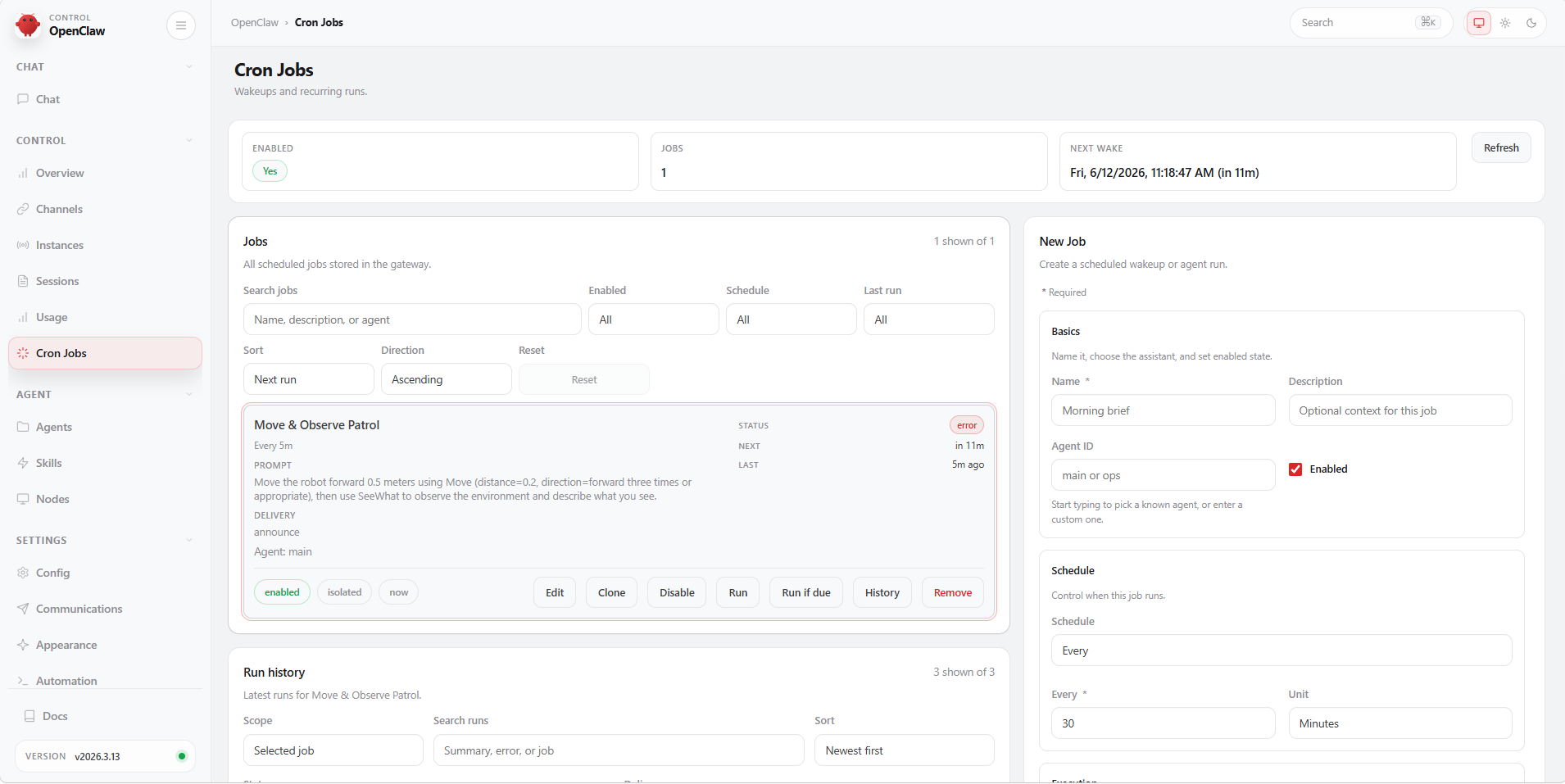Viewport: 1565px width, 784px height.
Task: Open the Enabled filter dropdown
Action: click(x=653, y=319)
